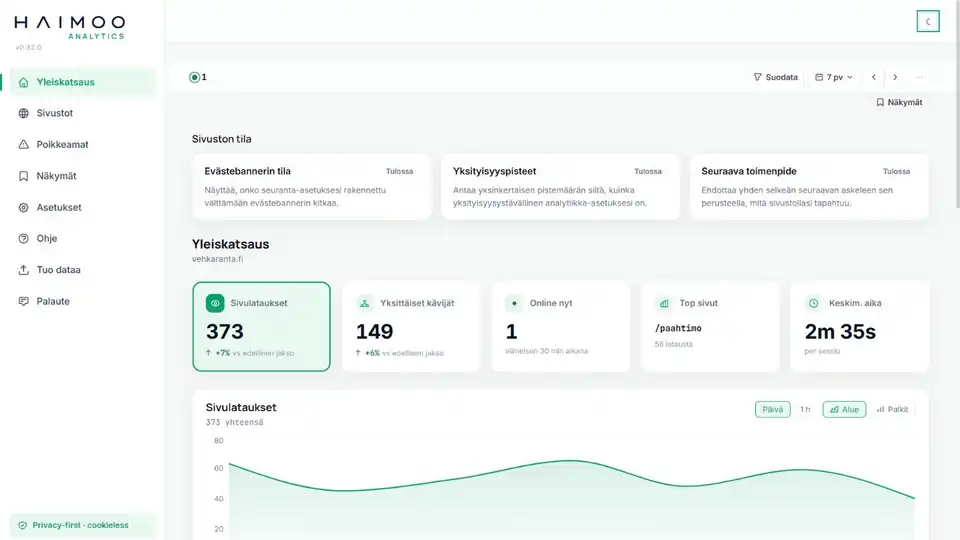
Task: Click the person icon on Yksittäiset kävijät card
Action: click(364, 303)
